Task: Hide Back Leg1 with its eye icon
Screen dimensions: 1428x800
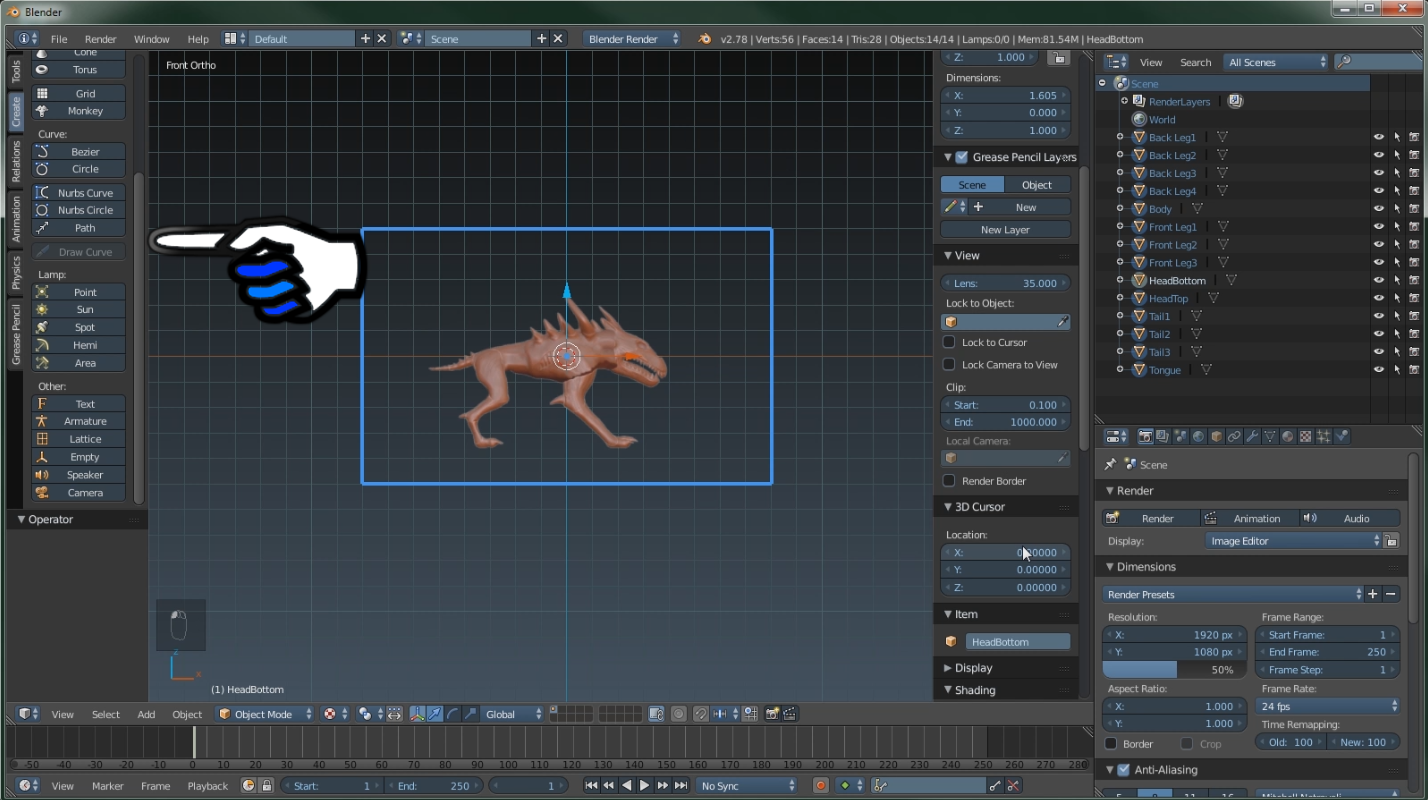Action: coord(1378,137)
